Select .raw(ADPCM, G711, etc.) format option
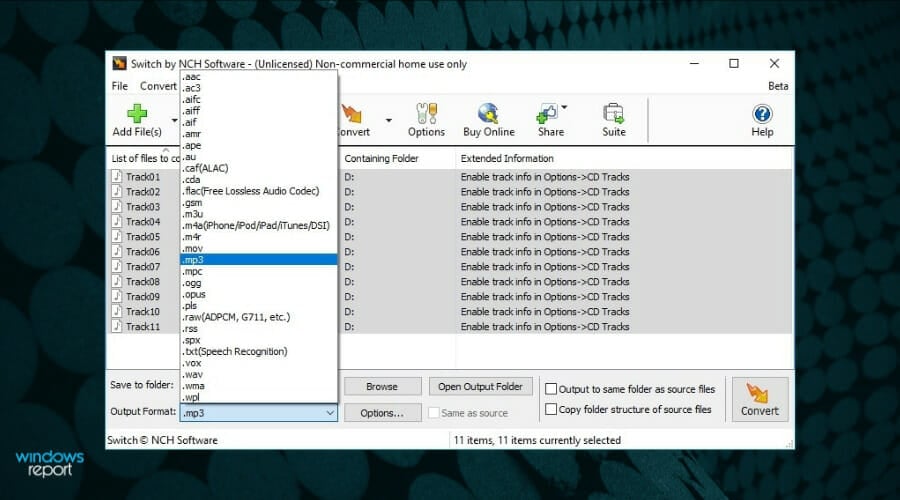 pyautogui.click(x=259, y=317)
